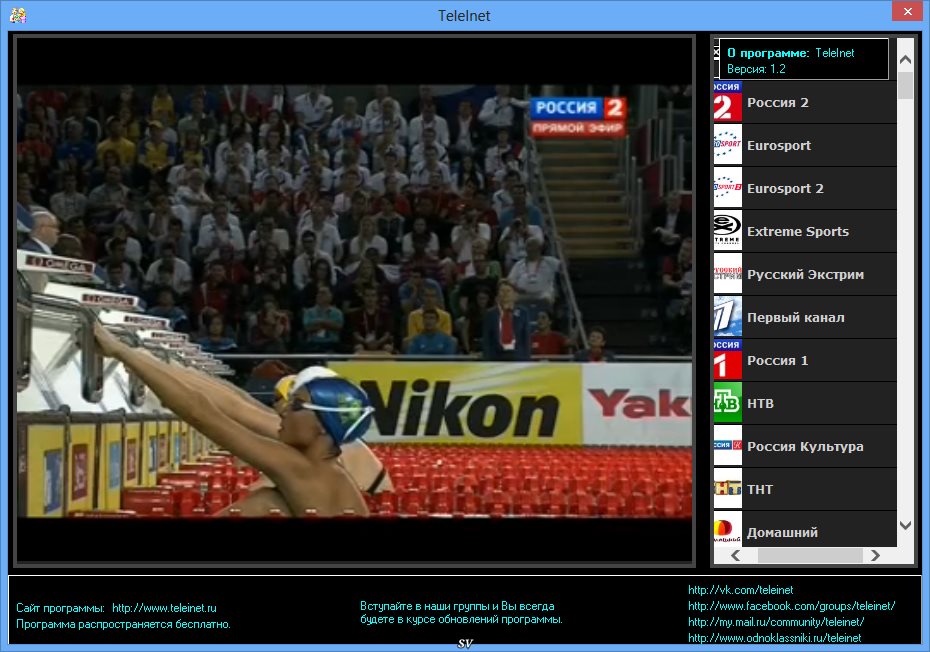Click the НТВ green logo icon

click(728, 403)
